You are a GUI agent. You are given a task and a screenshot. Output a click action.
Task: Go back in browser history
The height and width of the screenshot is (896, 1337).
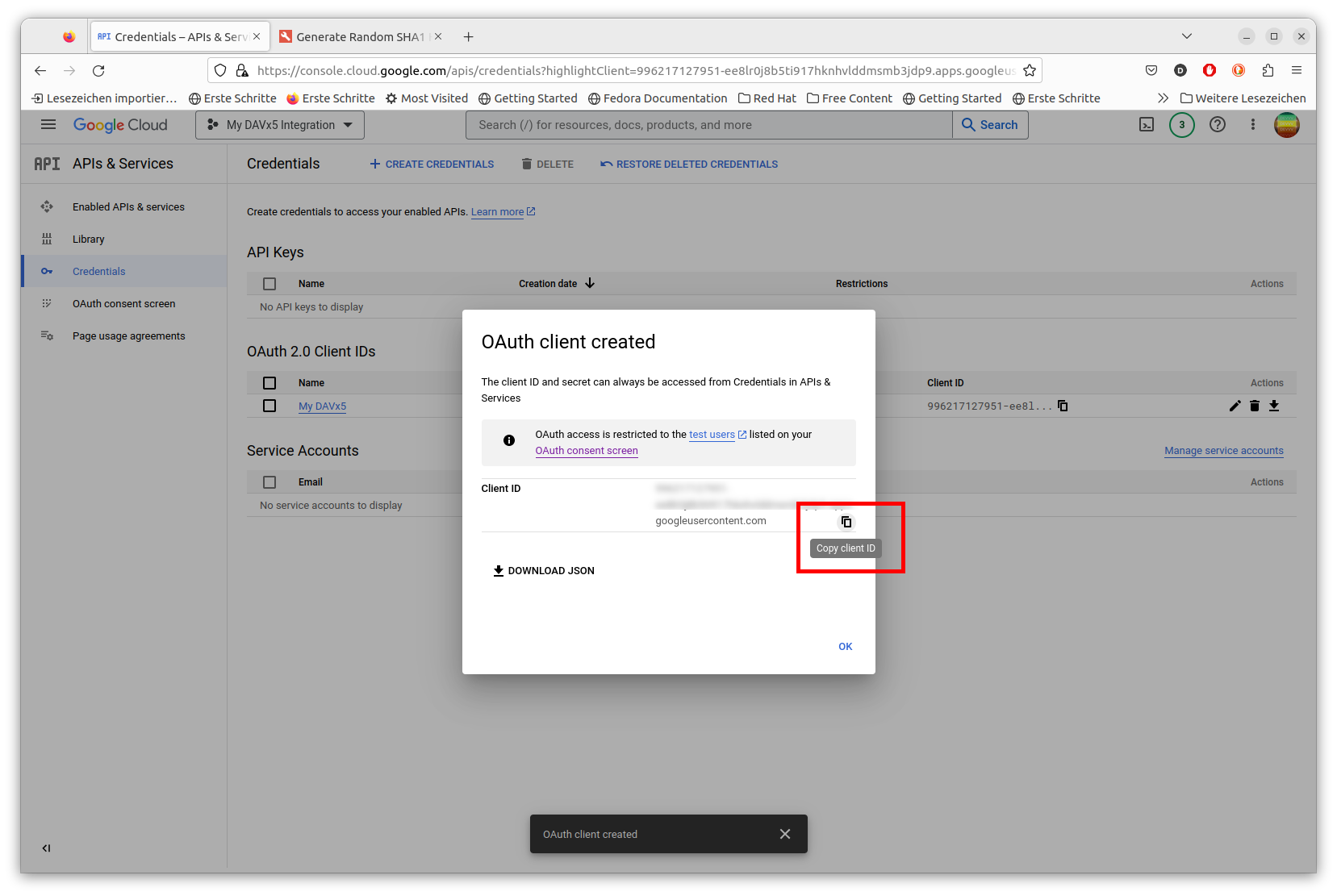click(40, 70)
